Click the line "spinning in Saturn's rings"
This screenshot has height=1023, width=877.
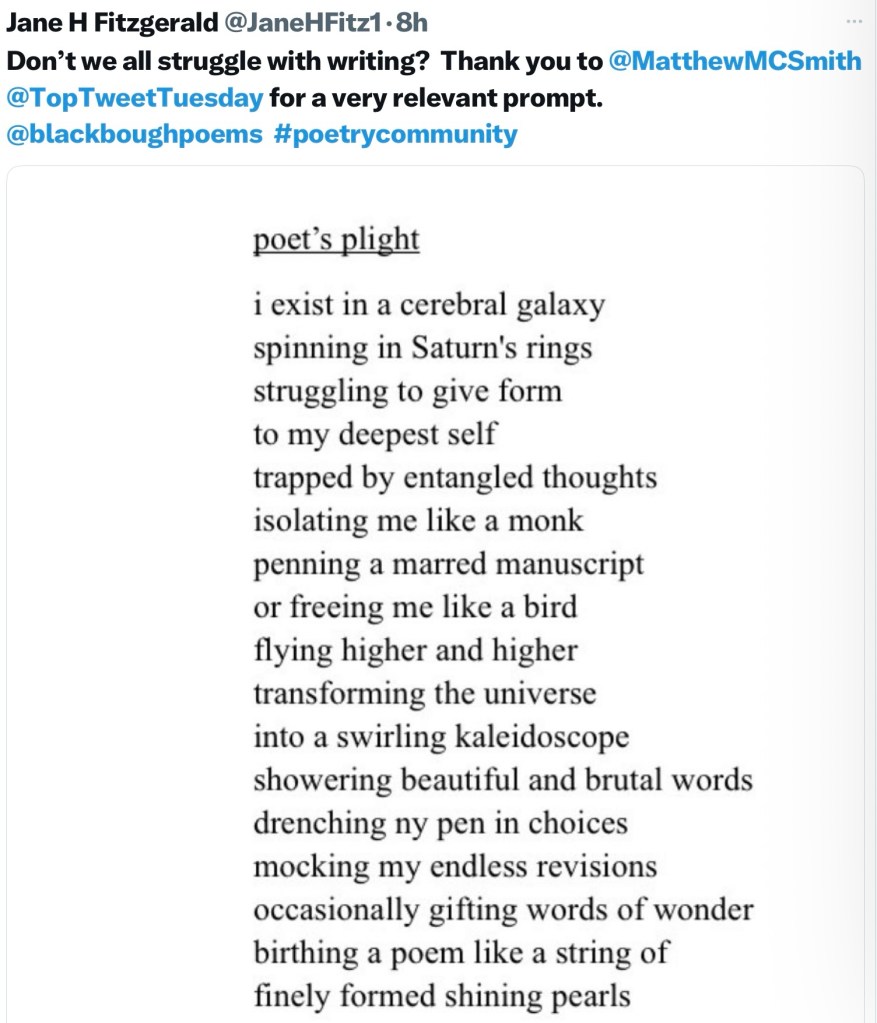pyautogui.click(x=422, y=347)
